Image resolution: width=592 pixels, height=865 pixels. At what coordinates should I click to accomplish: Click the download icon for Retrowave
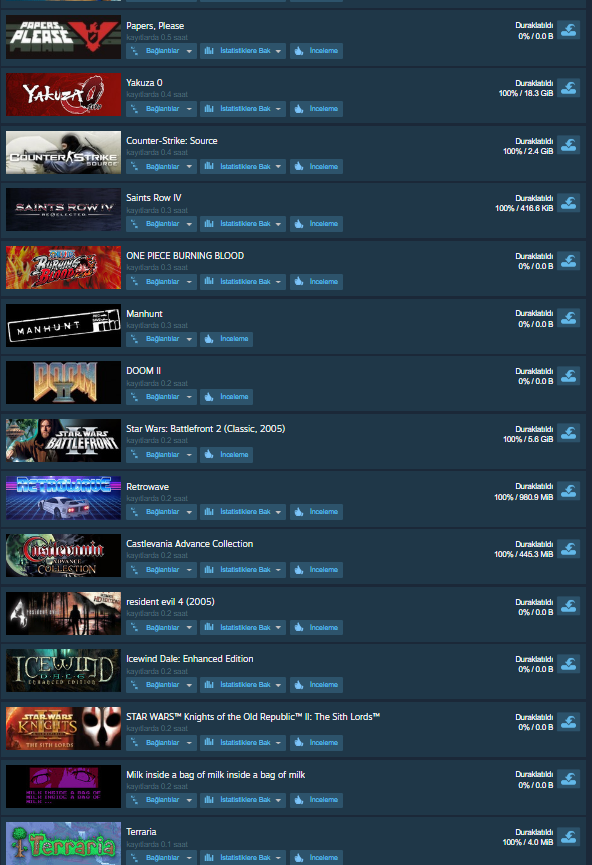click(x=568, y=491)
